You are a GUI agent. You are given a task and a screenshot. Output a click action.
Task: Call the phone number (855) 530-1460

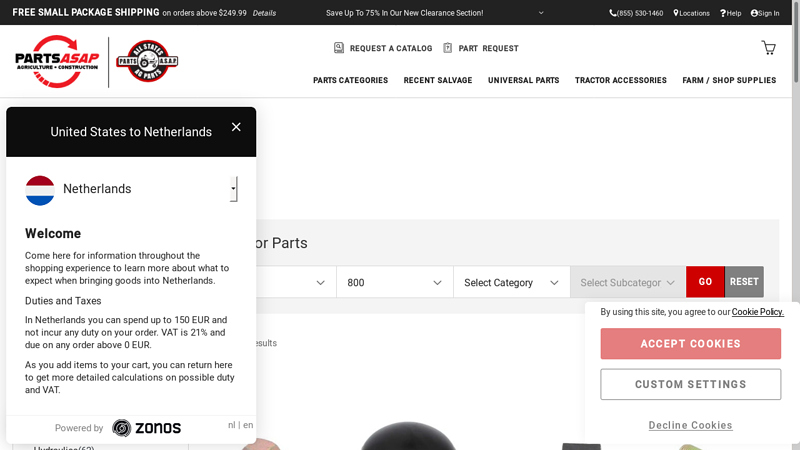click(x=636, y=13)
